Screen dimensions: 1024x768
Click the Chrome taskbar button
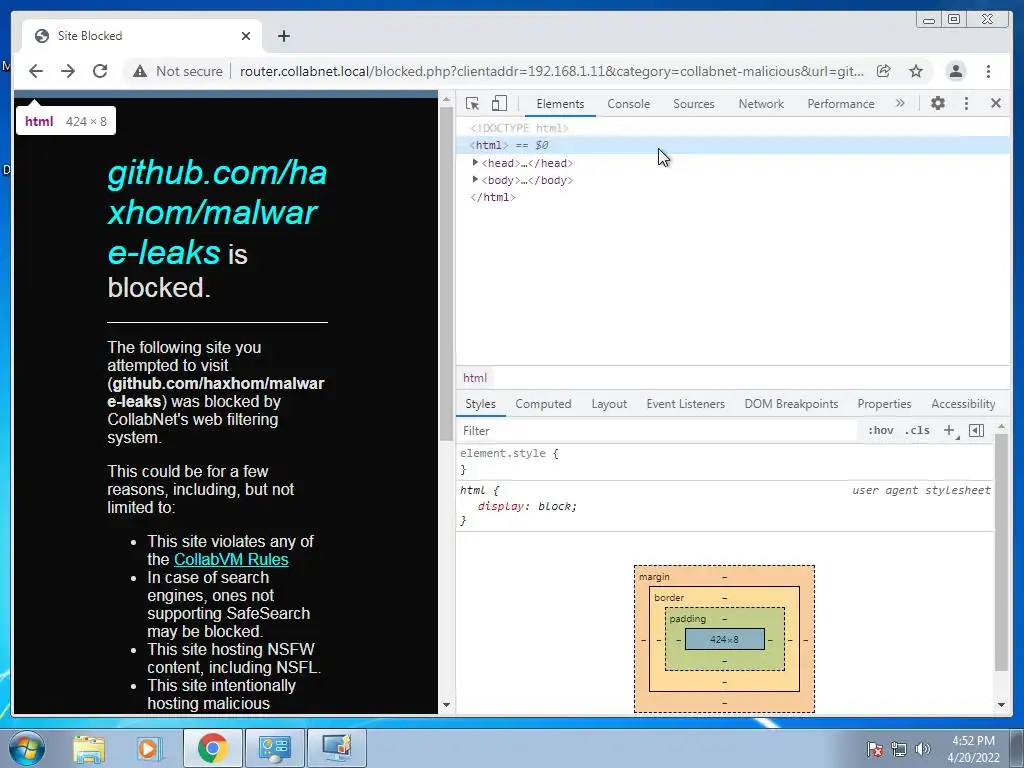point(212,748)
